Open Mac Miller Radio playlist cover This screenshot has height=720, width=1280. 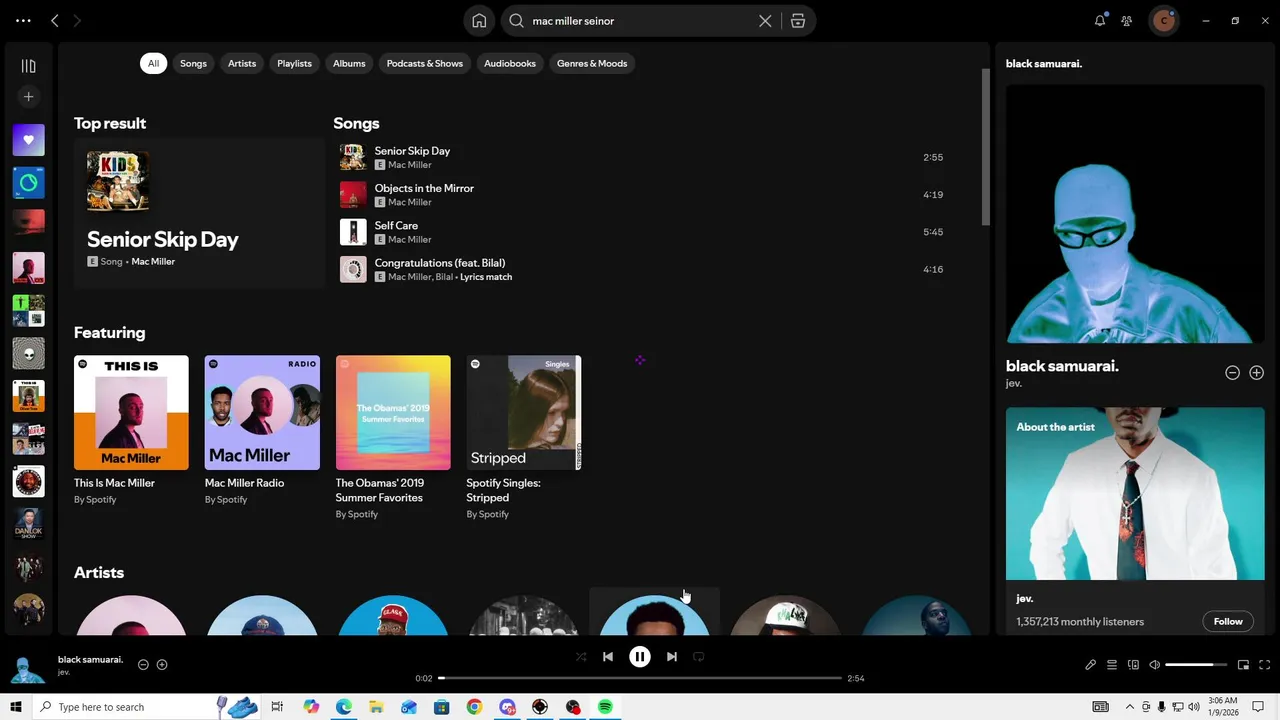point(262,413)
